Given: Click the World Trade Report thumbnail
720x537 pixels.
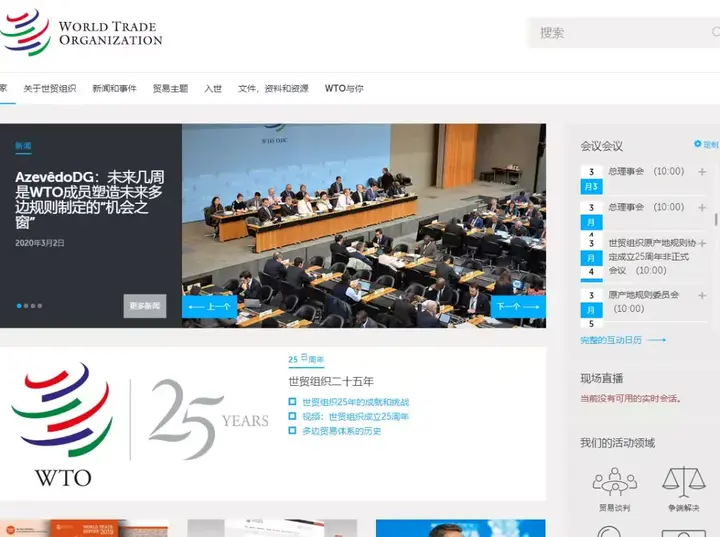Looking at the screenshot, I should point(84,528).
